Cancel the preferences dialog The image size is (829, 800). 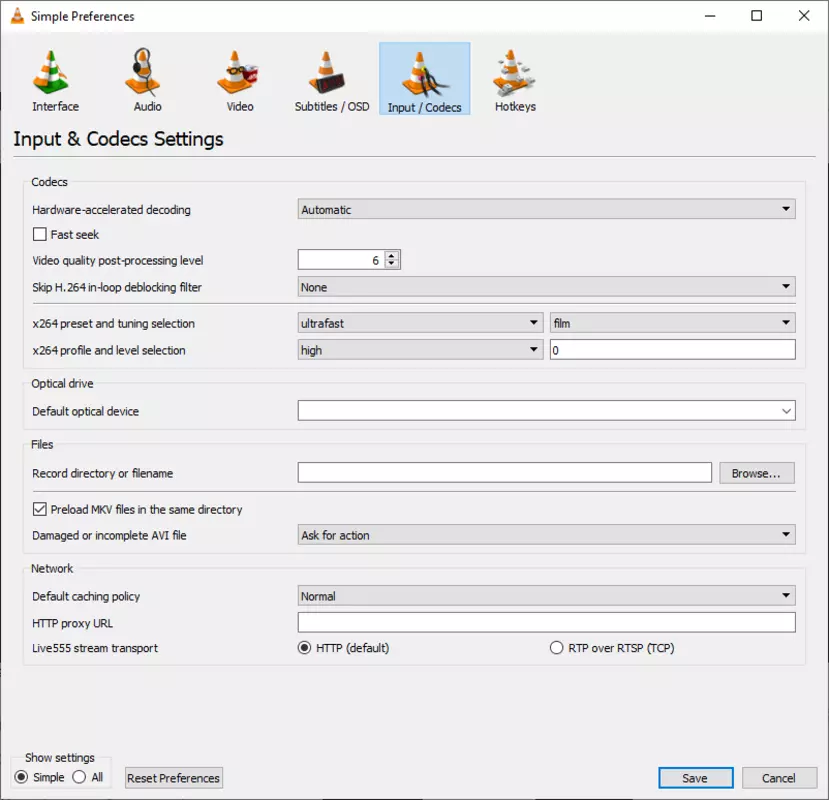[x=779, y=778]
